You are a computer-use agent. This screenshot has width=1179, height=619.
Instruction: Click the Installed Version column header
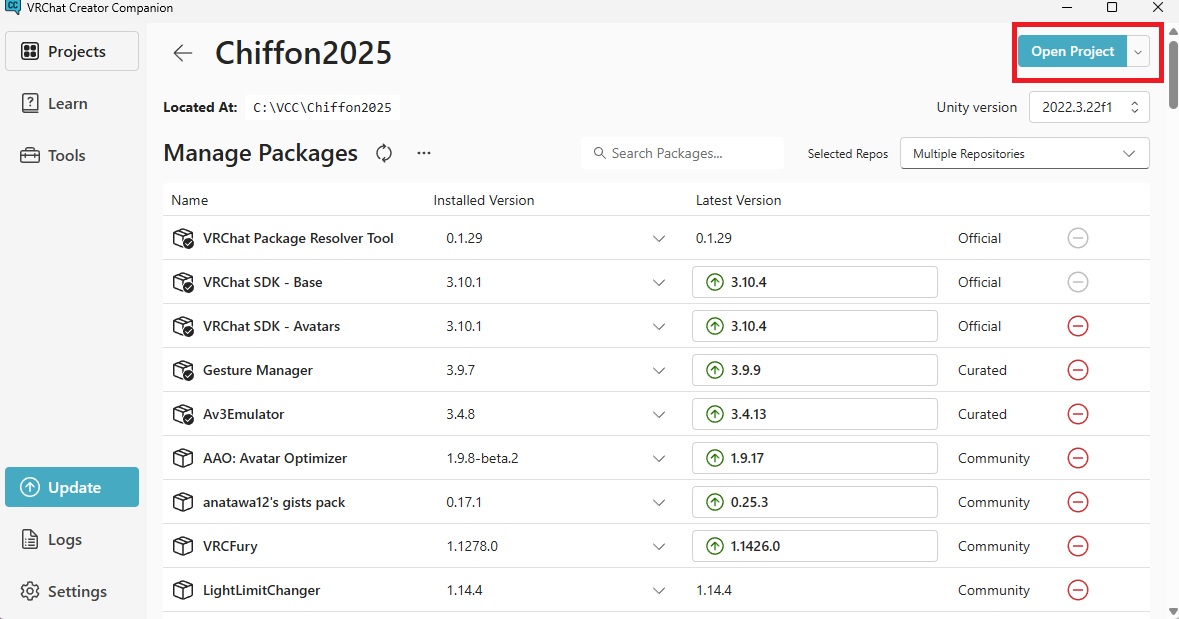tap(483, 200)
